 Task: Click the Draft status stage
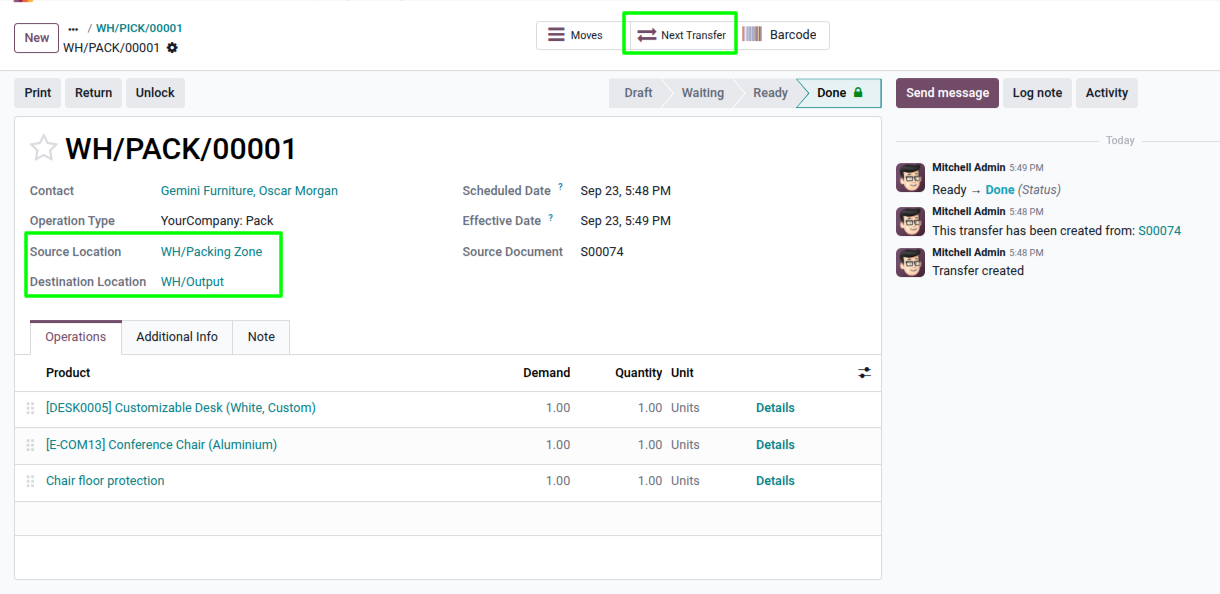(638, 93)
